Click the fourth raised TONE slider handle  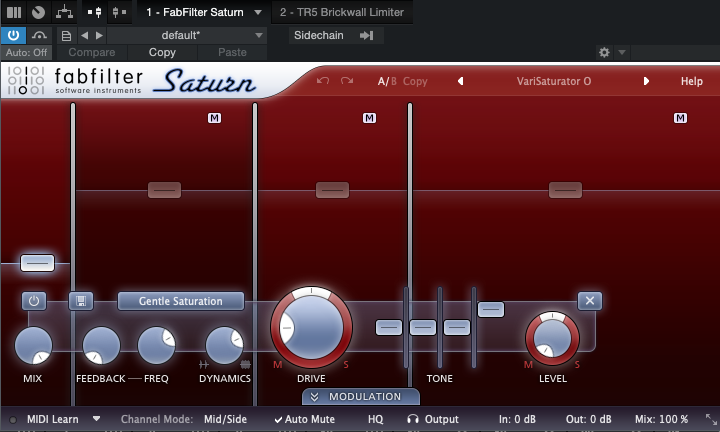[491, 309]
